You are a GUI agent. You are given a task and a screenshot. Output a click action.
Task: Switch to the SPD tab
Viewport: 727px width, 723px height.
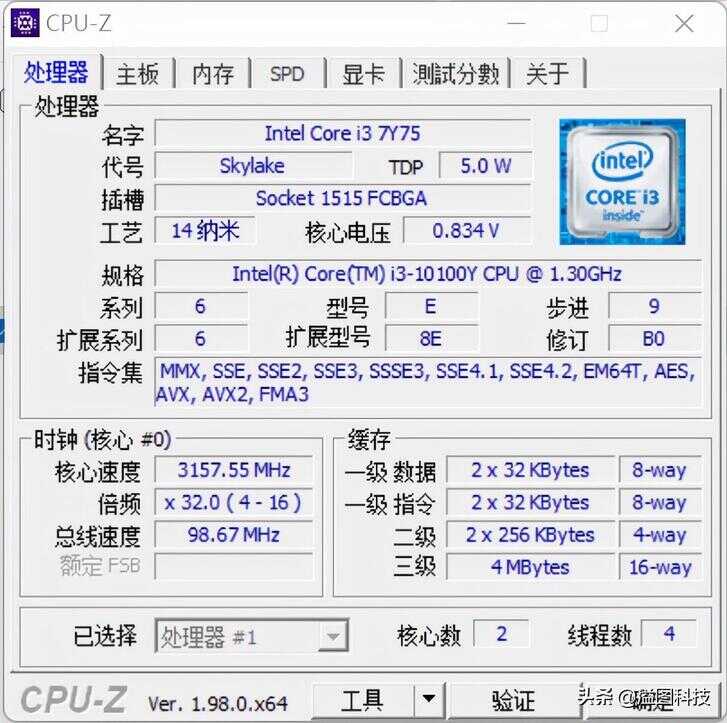[287, 74]
